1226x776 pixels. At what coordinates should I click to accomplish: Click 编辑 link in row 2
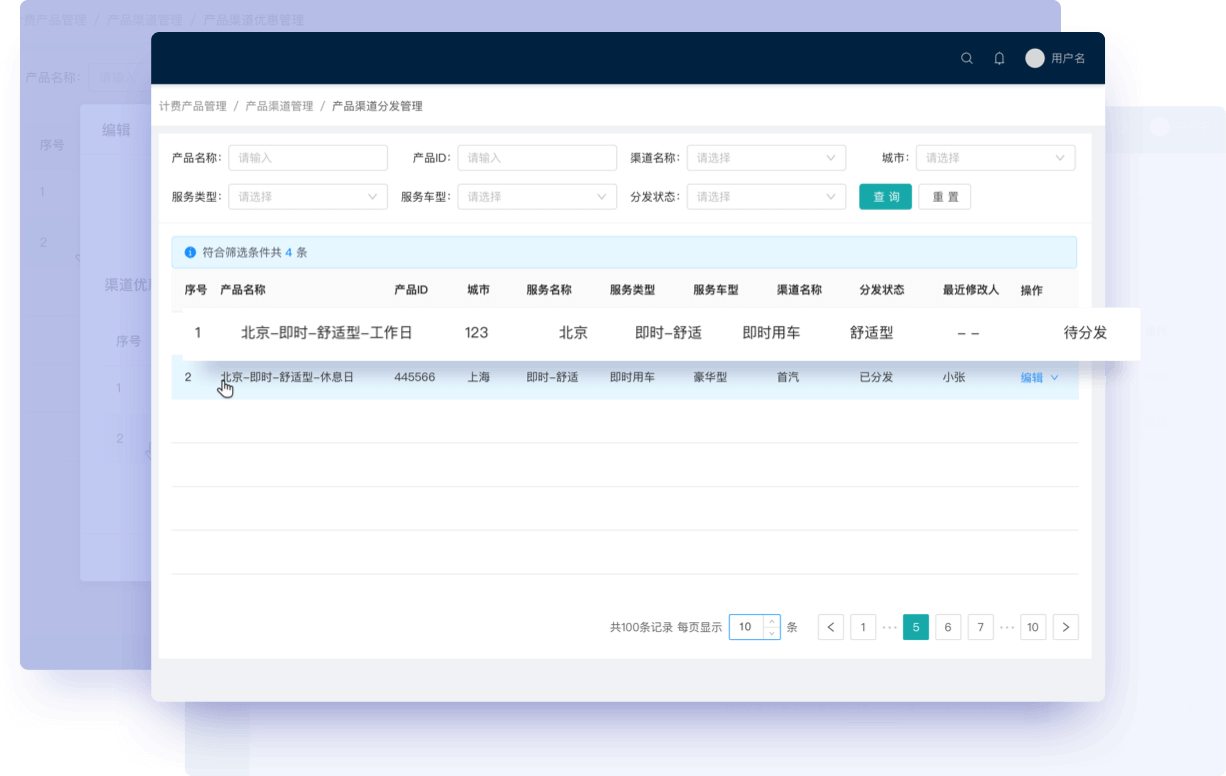click(x=1031, y=378)
